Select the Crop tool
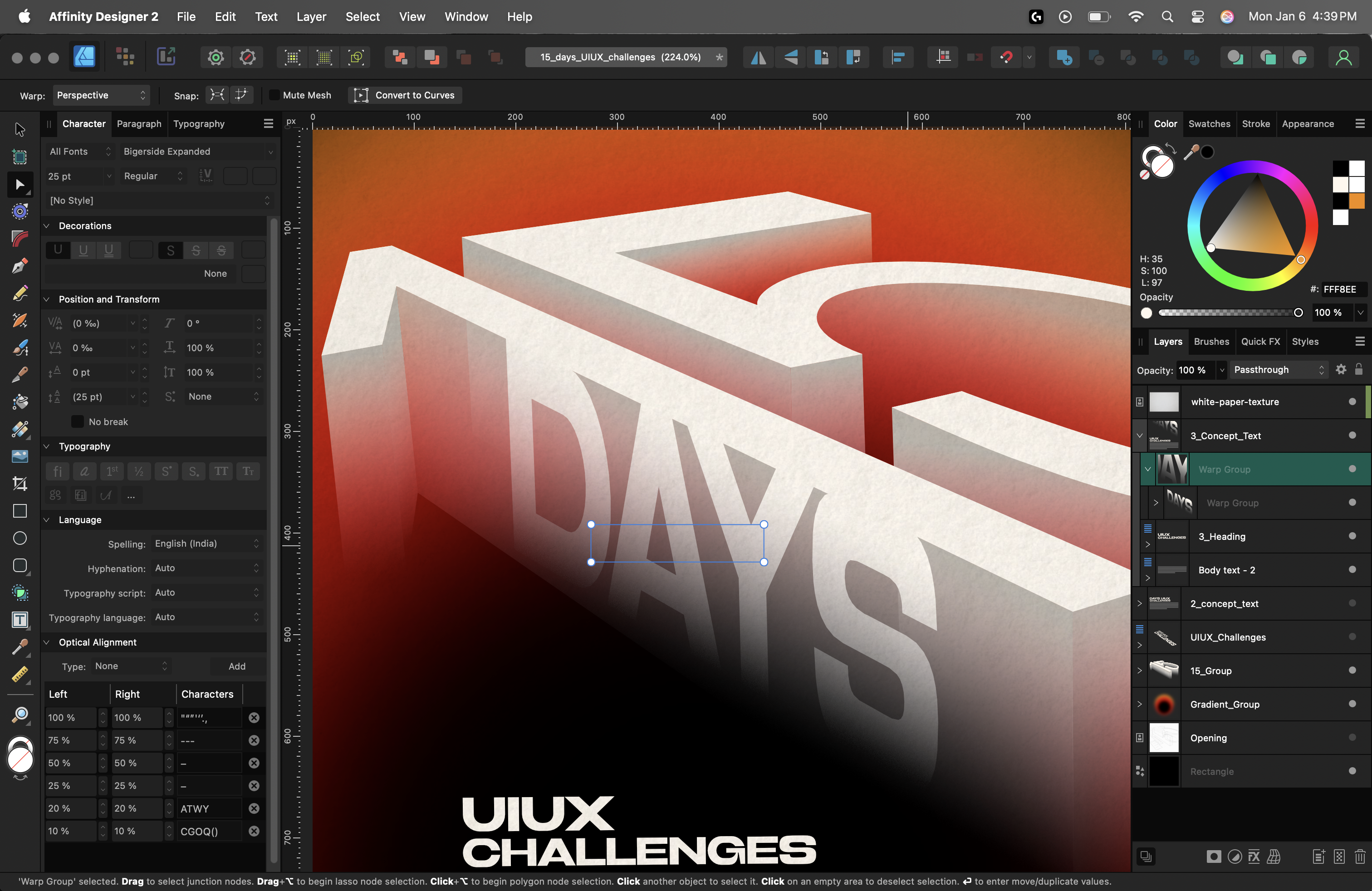1372x891 pixels. [20, 484]
